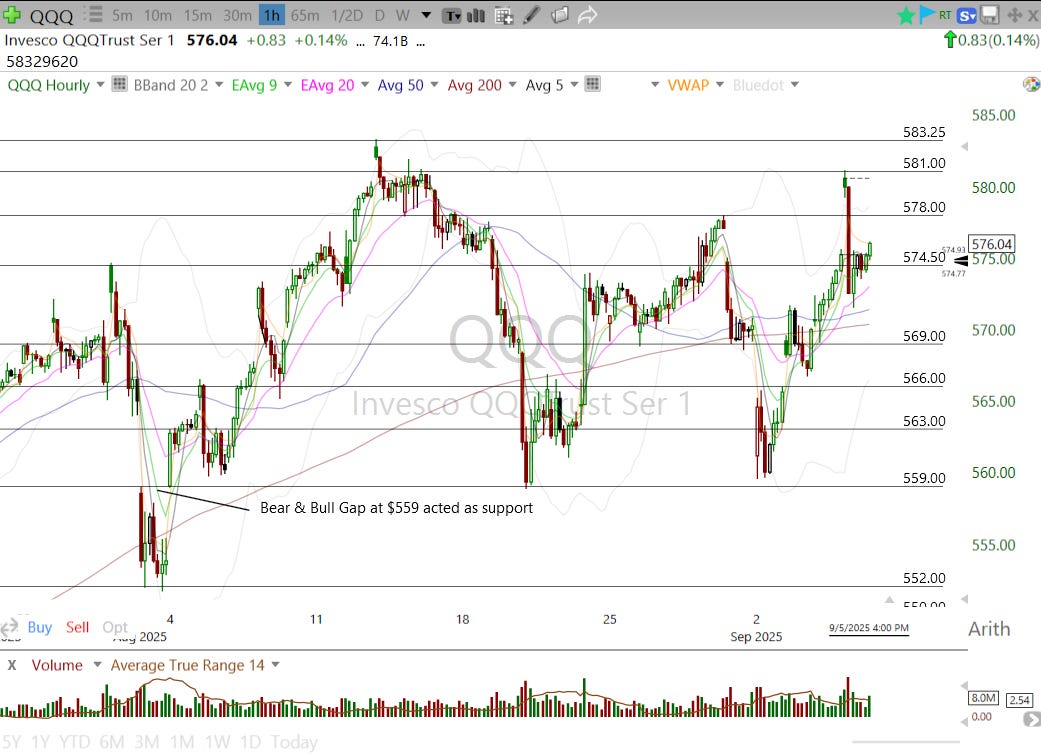Click the Buy link
The image size is (1041, 754).
pyautogui.click(x=40, y=627)
